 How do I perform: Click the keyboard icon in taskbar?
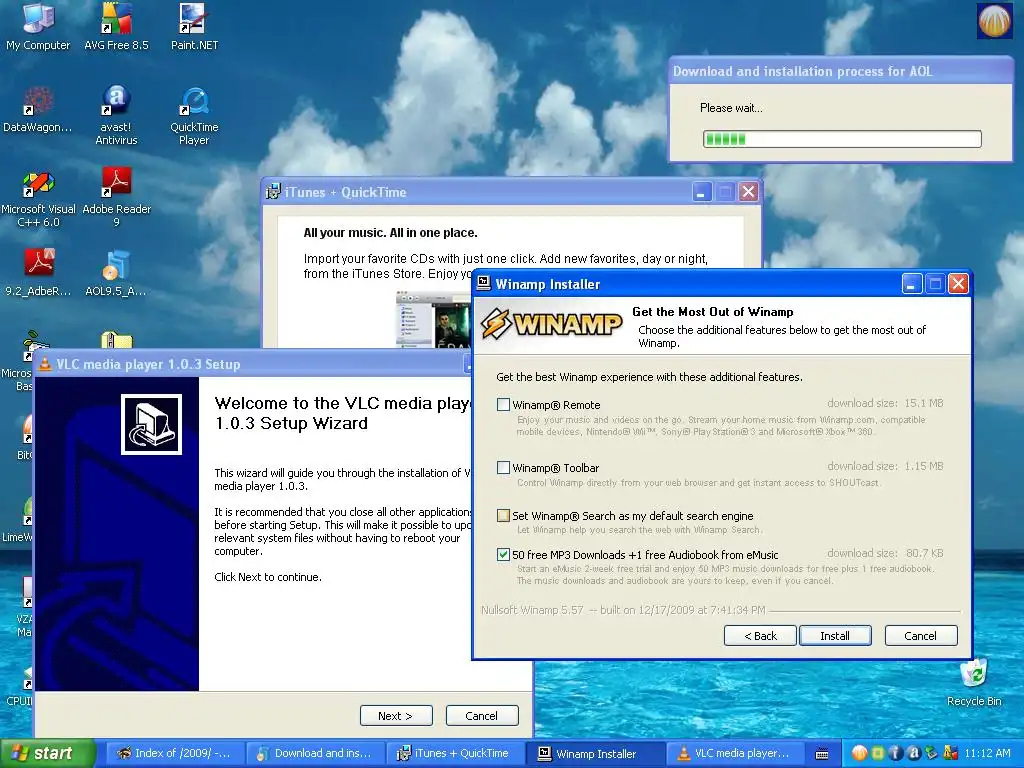(x=822, y=754)
